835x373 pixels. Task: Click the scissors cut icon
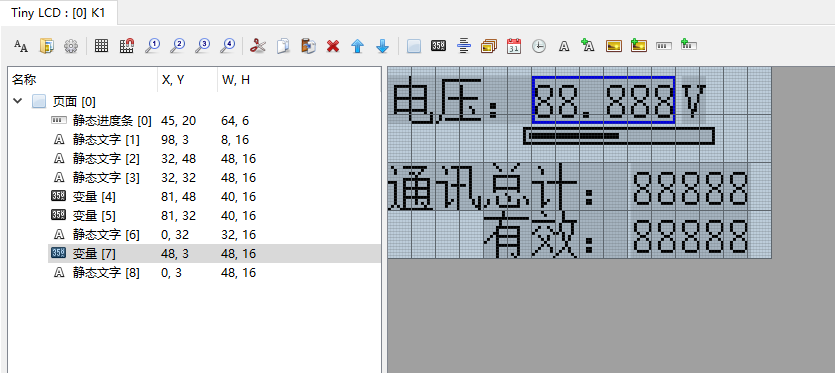point(258,46)
